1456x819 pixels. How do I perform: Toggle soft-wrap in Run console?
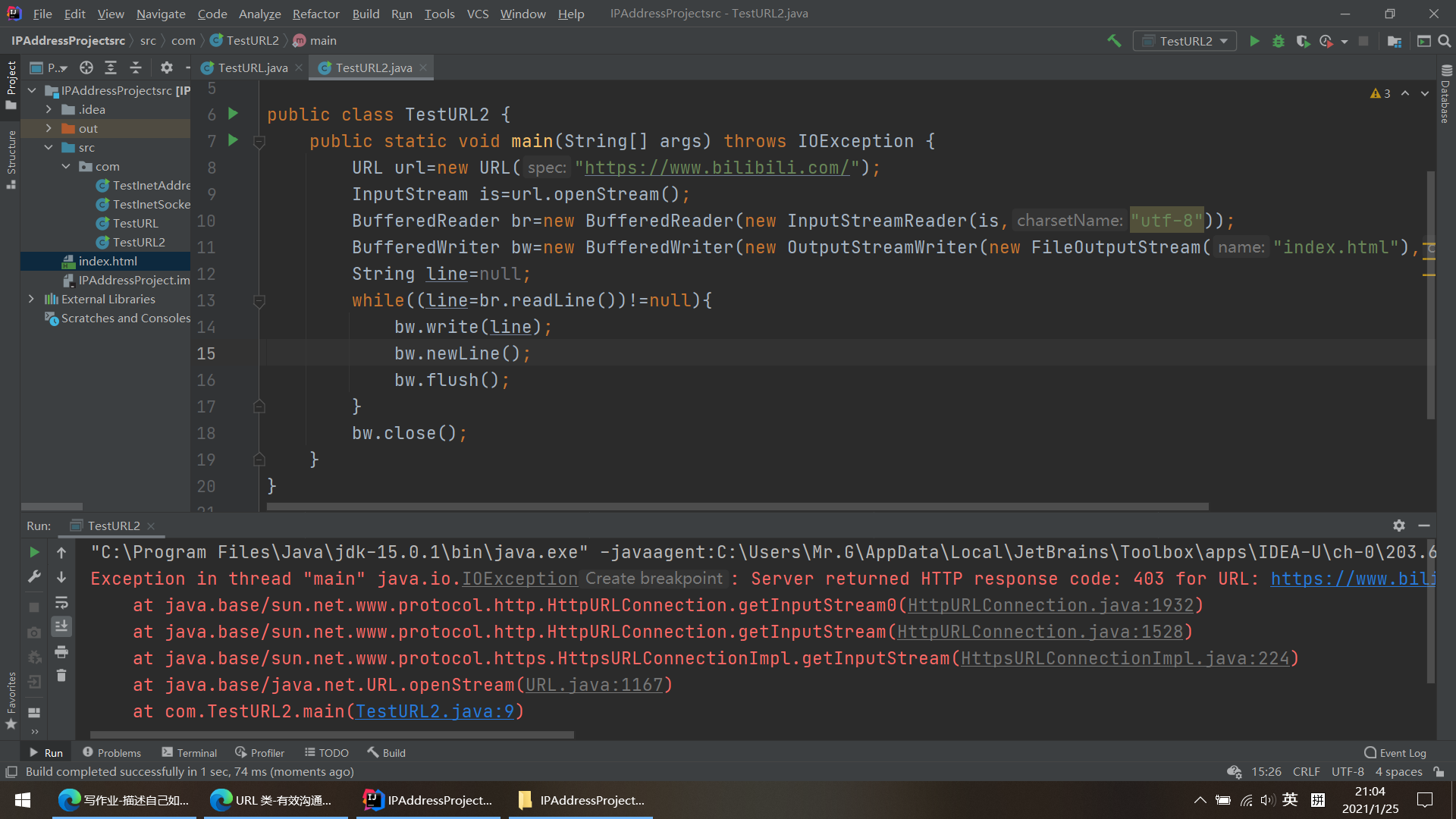pyautogui.click(x=61, y=603)
